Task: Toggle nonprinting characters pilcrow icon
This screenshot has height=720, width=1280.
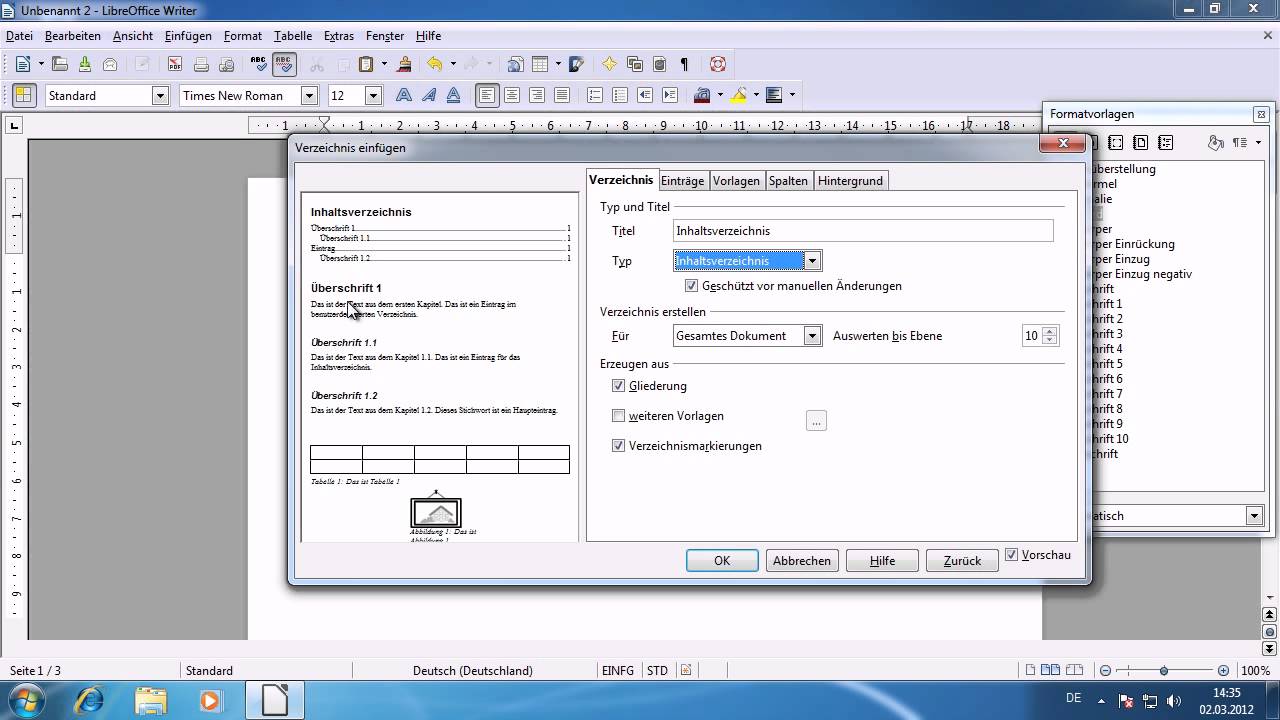Action: 684,64
